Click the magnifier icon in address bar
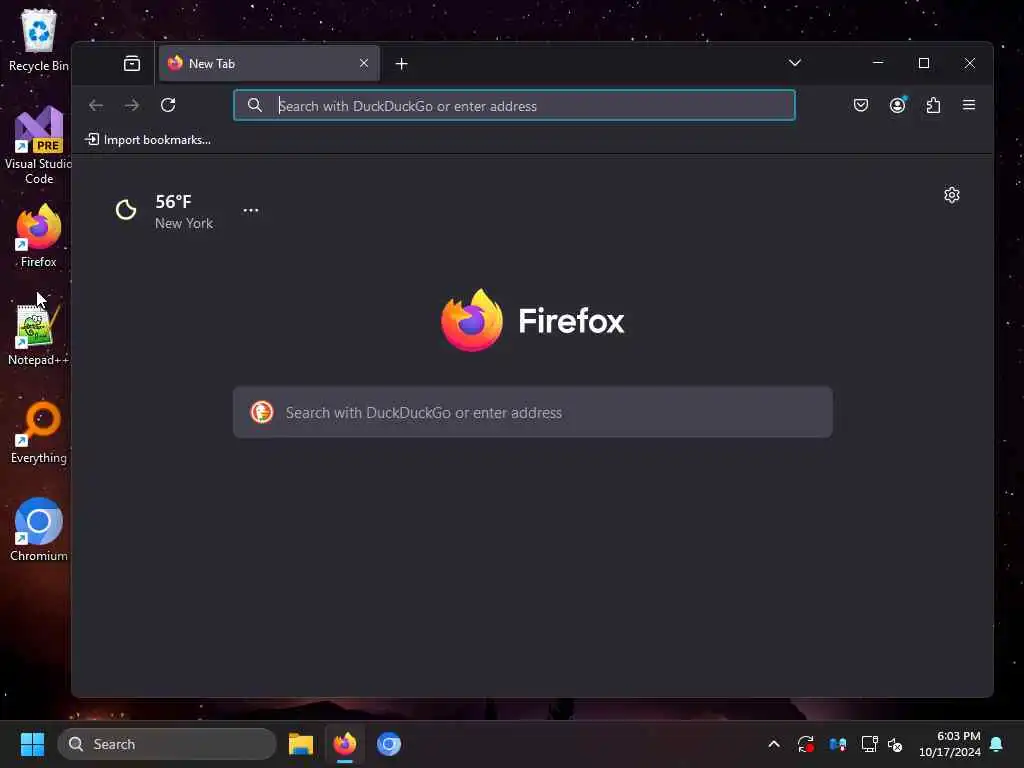 point(255,105)
